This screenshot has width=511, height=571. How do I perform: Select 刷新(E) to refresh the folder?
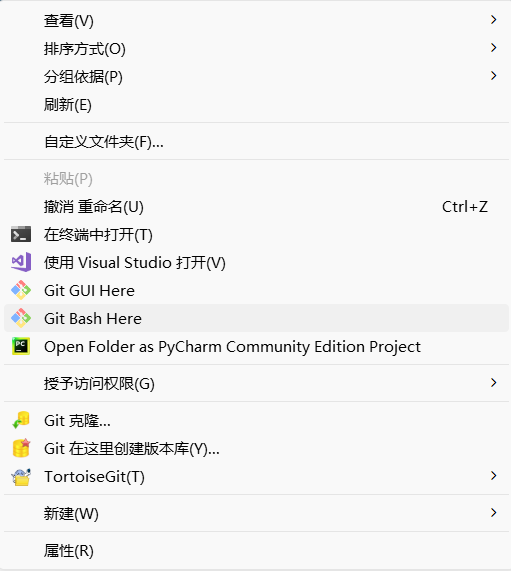256,105
